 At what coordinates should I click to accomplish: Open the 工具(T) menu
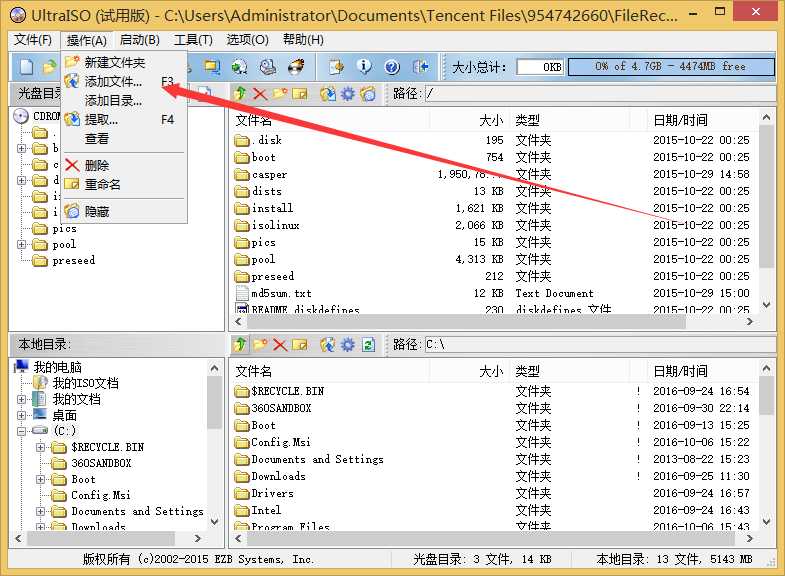(x=193, y=40)
